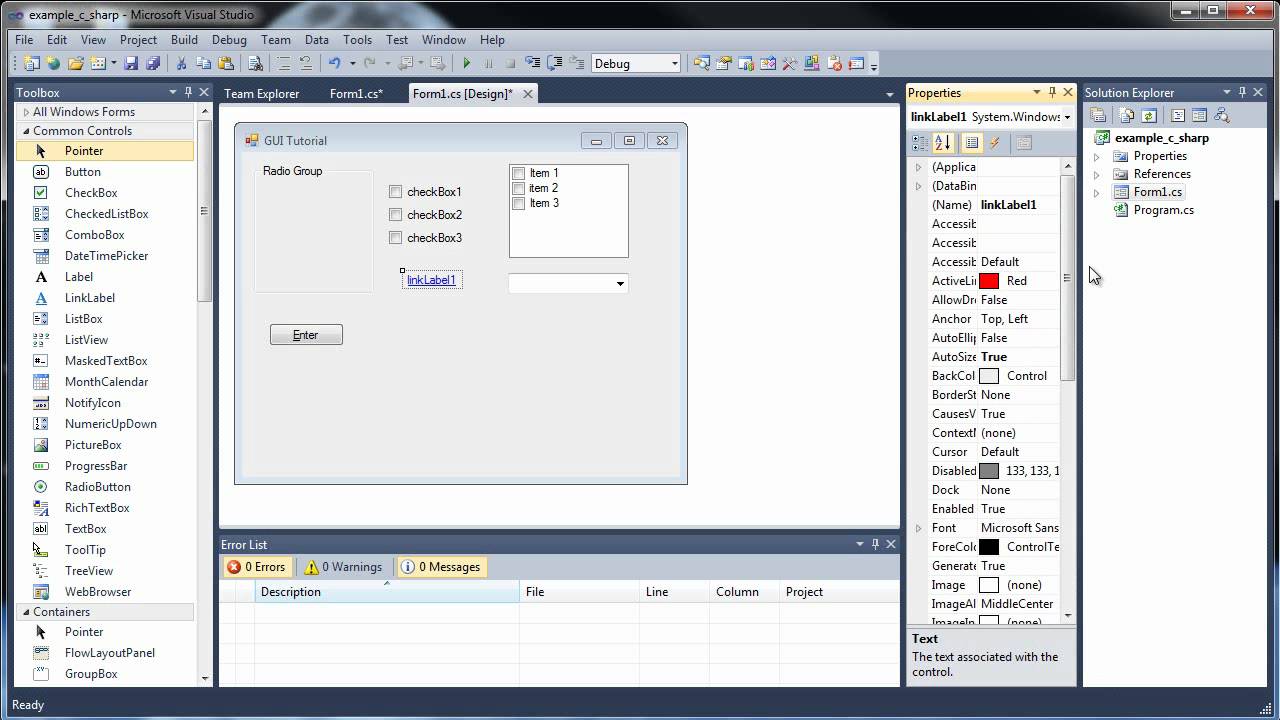Switch to the Form1.cs* code tab
This screenshot has height=720, width=1280.
click(x=356, y=93)
